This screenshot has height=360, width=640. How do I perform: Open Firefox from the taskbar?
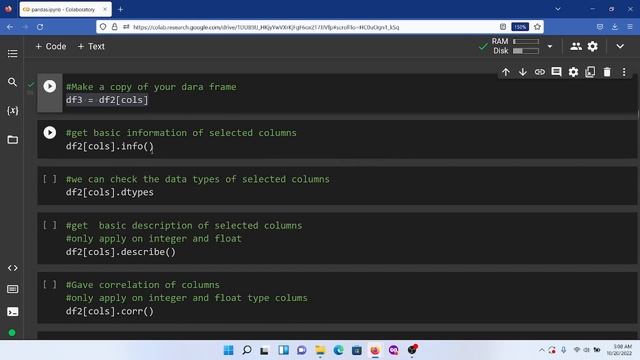[375, 350]
